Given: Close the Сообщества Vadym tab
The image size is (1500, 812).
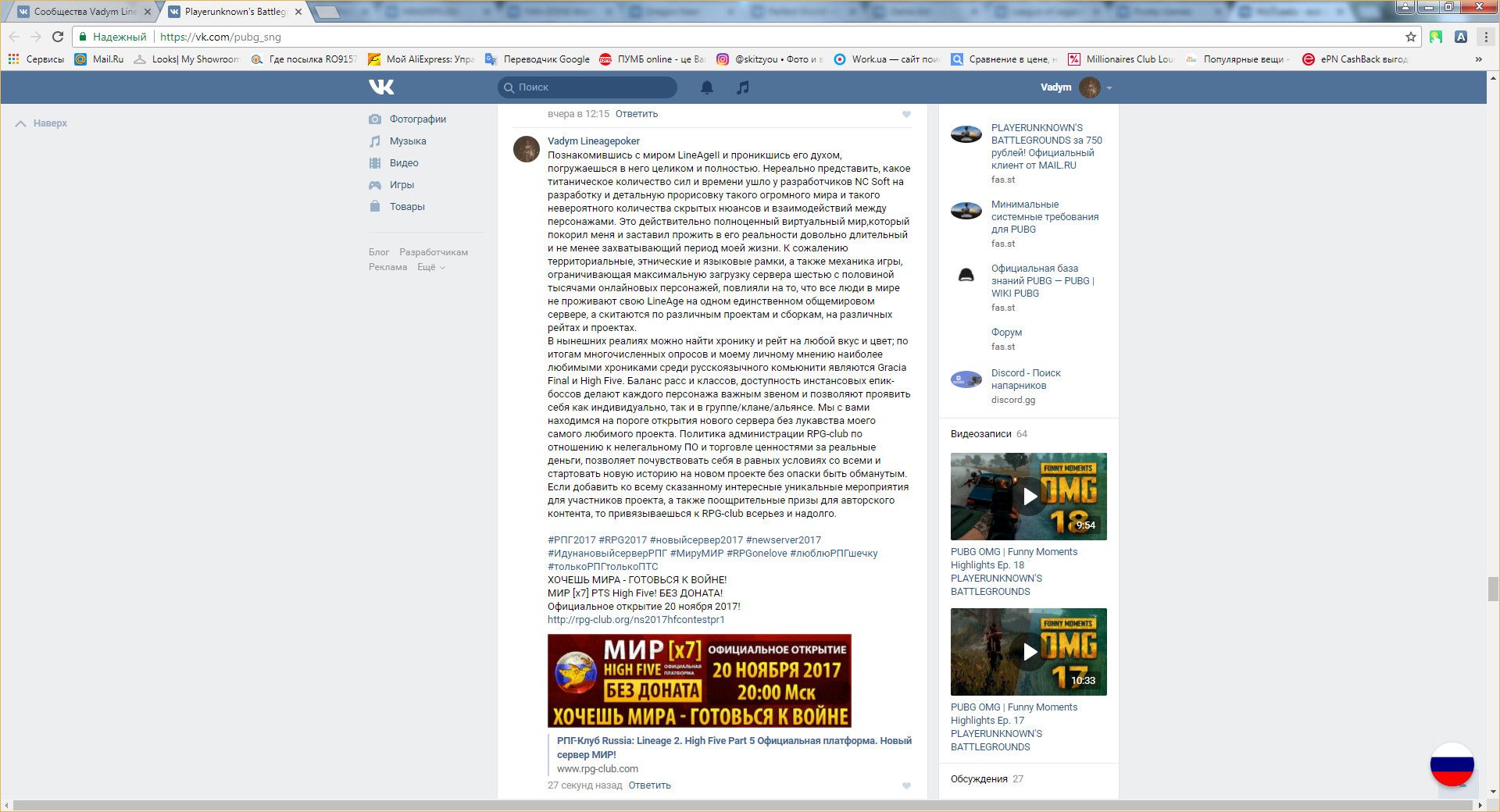Looking at the screenshot, I should [148, 12].
